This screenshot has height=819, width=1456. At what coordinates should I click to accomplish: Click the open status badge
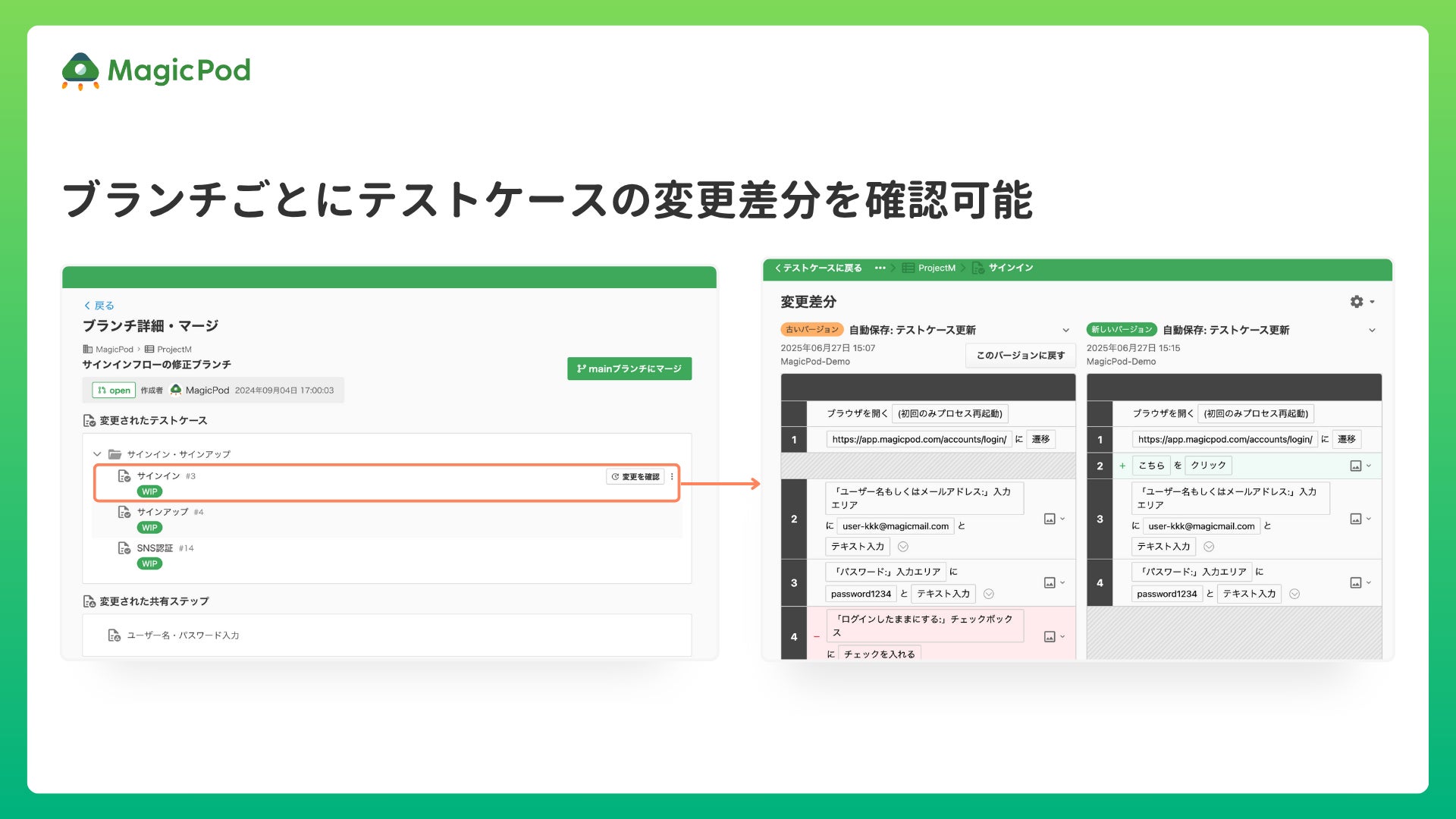click(114, 391)
